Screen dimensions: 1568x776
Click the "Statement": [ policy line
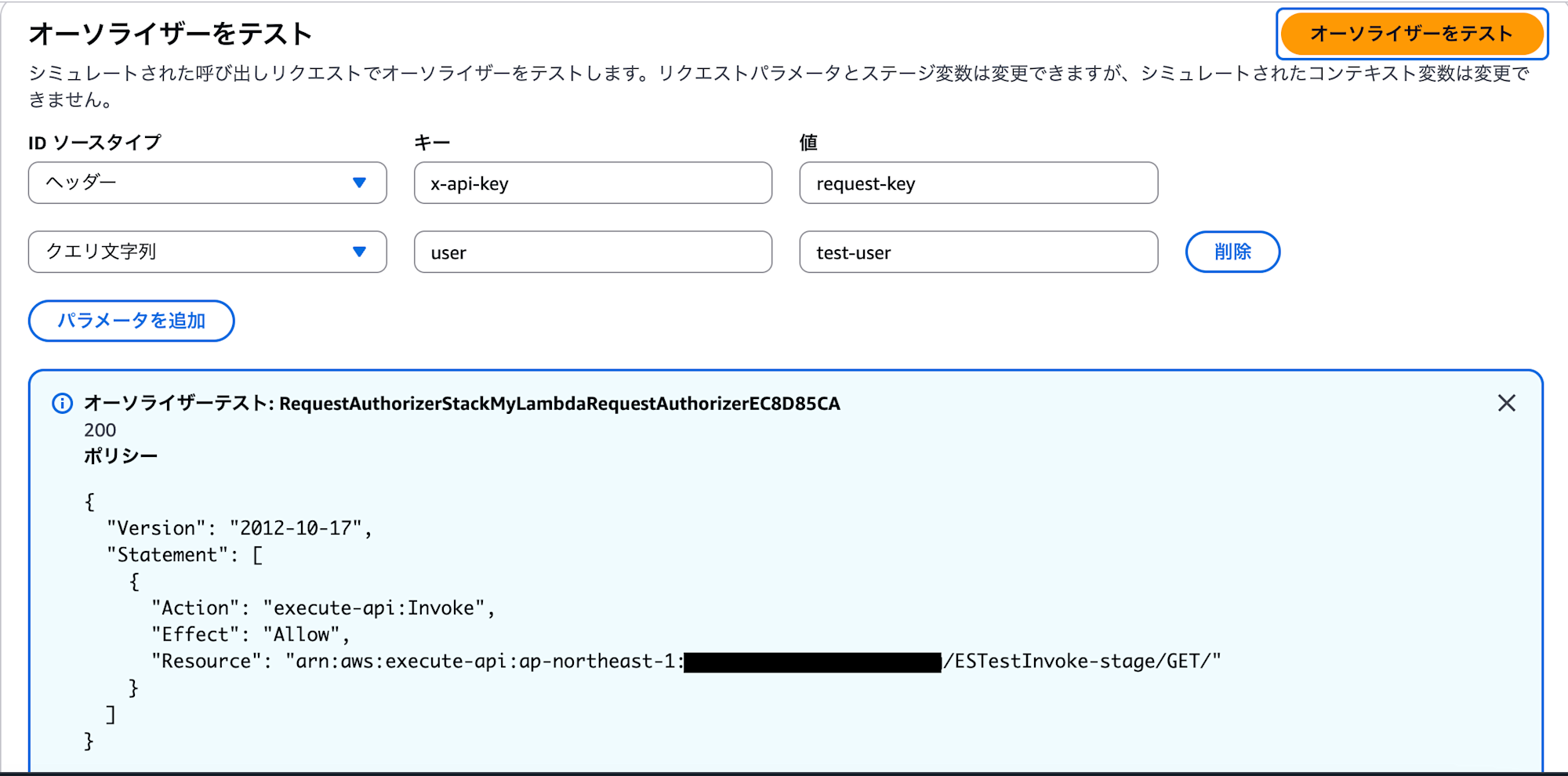point(185,555)
